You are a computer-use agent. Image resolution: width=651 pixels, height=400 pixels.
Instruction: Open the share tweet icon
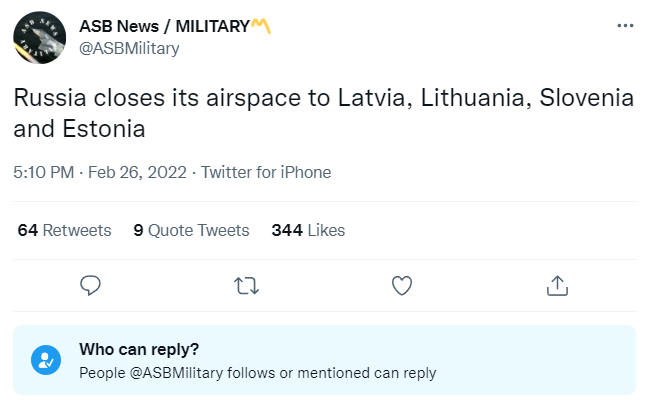click(x=557, y=285)
